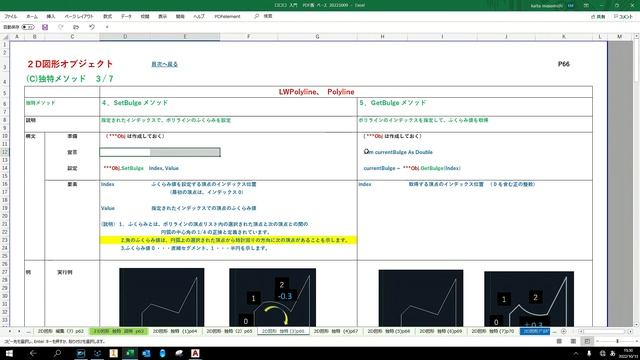Select the row 12 header
Image resolution: width=640 pixels, height=360 pixels.
(5, 152)
